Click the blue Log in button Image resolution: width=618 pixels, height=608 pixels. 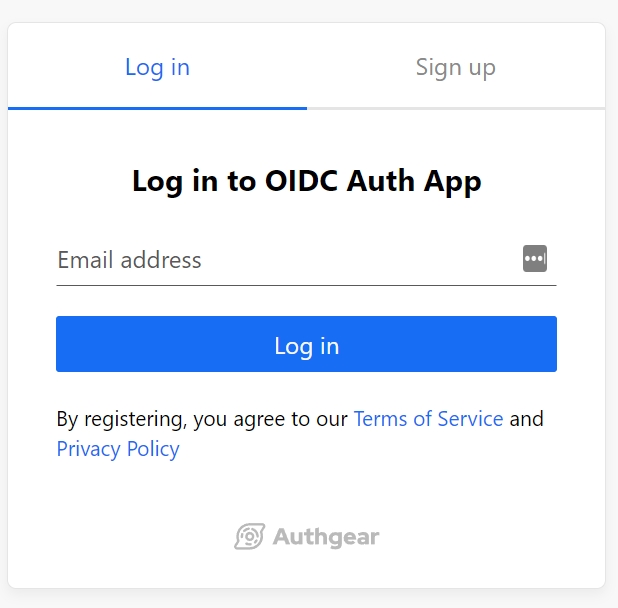[x=306, y=344]
